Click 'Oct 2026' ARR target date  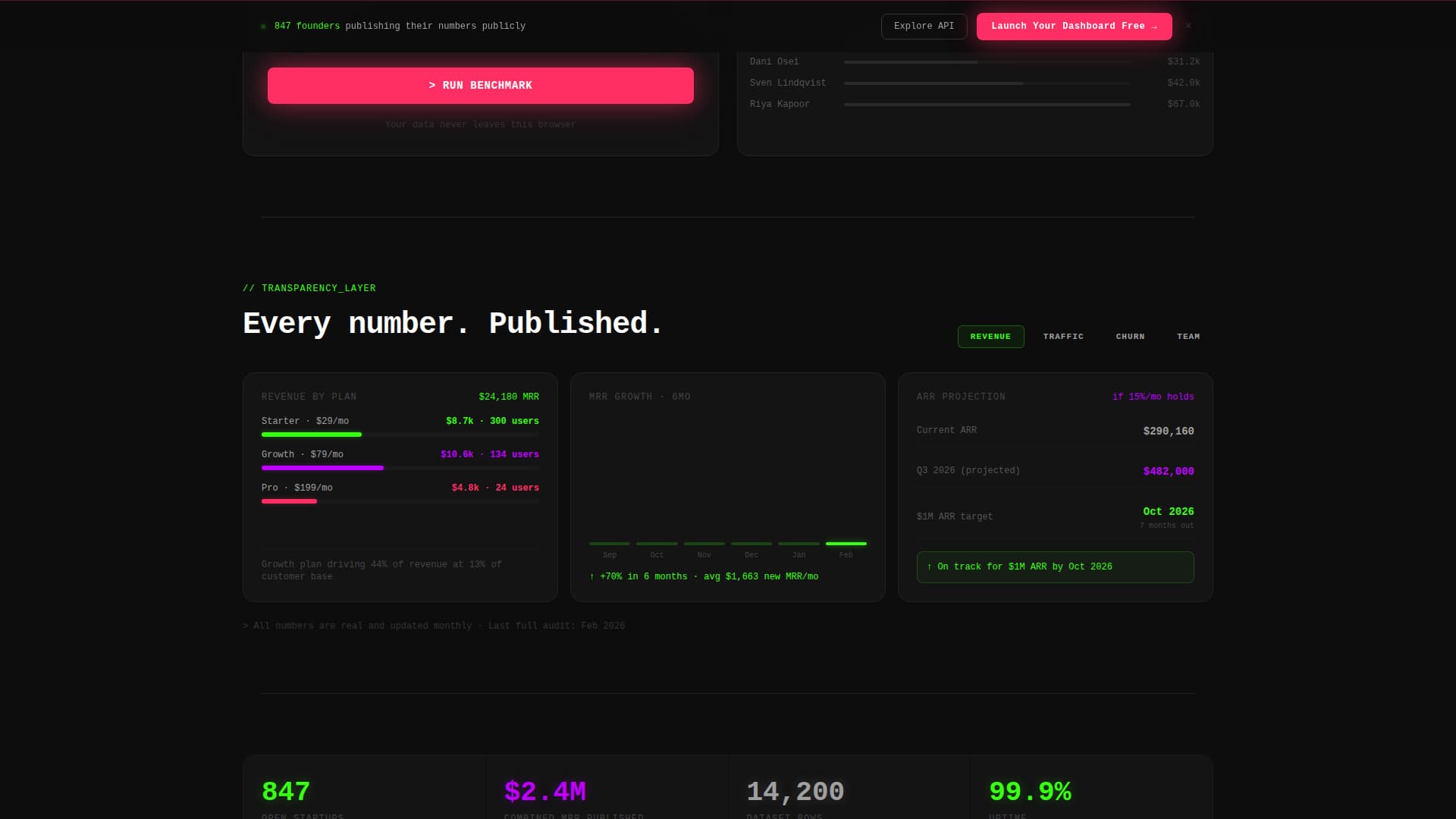click(1168, 511)
